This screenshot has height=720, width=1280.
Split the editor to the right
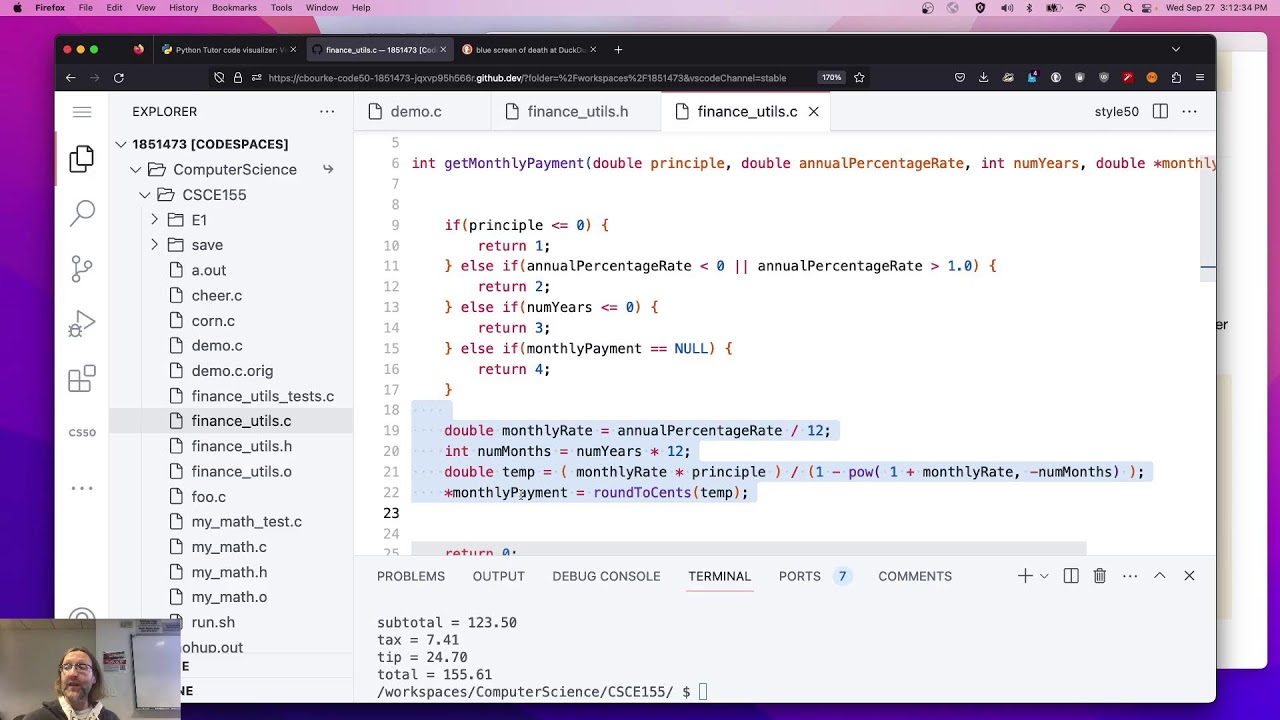click(1160, 112)
